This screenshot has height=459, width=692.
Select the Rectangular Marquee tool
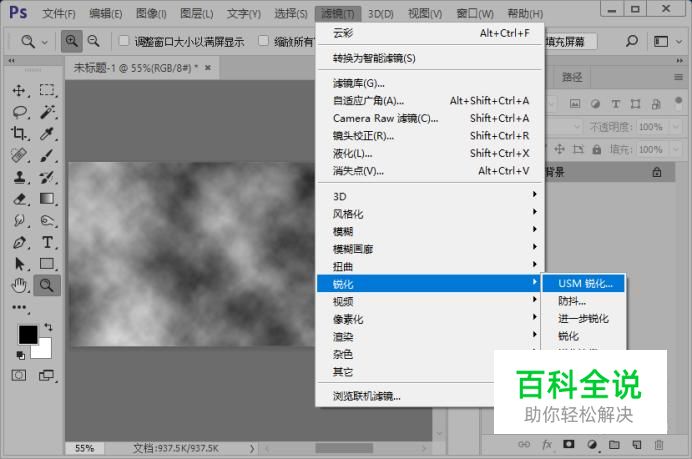tap(47, 90)
